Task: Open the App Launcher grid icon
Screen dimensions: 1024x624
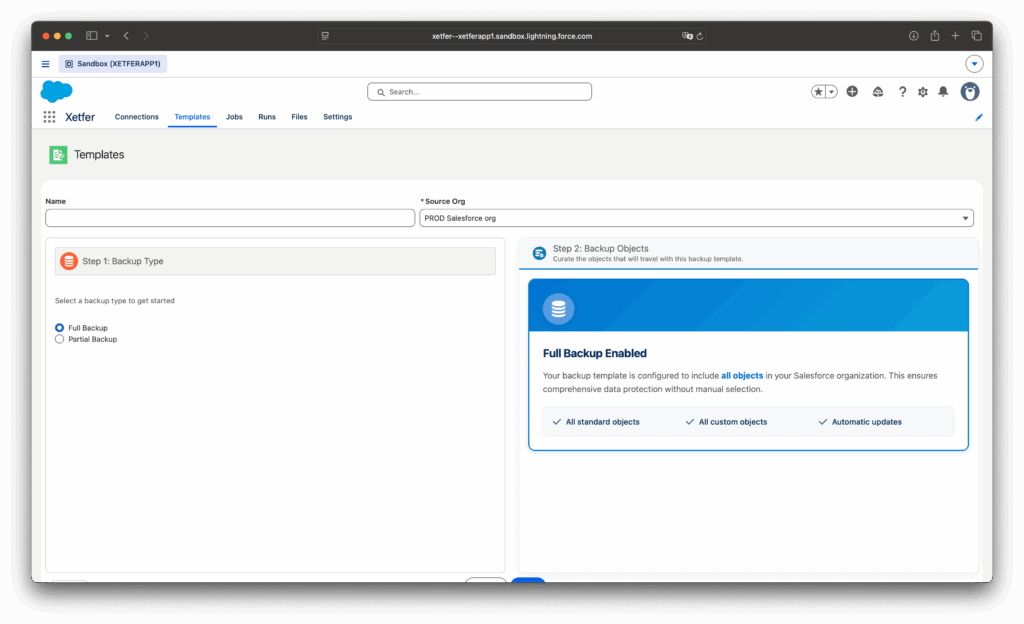Action: tap(49, 117)
